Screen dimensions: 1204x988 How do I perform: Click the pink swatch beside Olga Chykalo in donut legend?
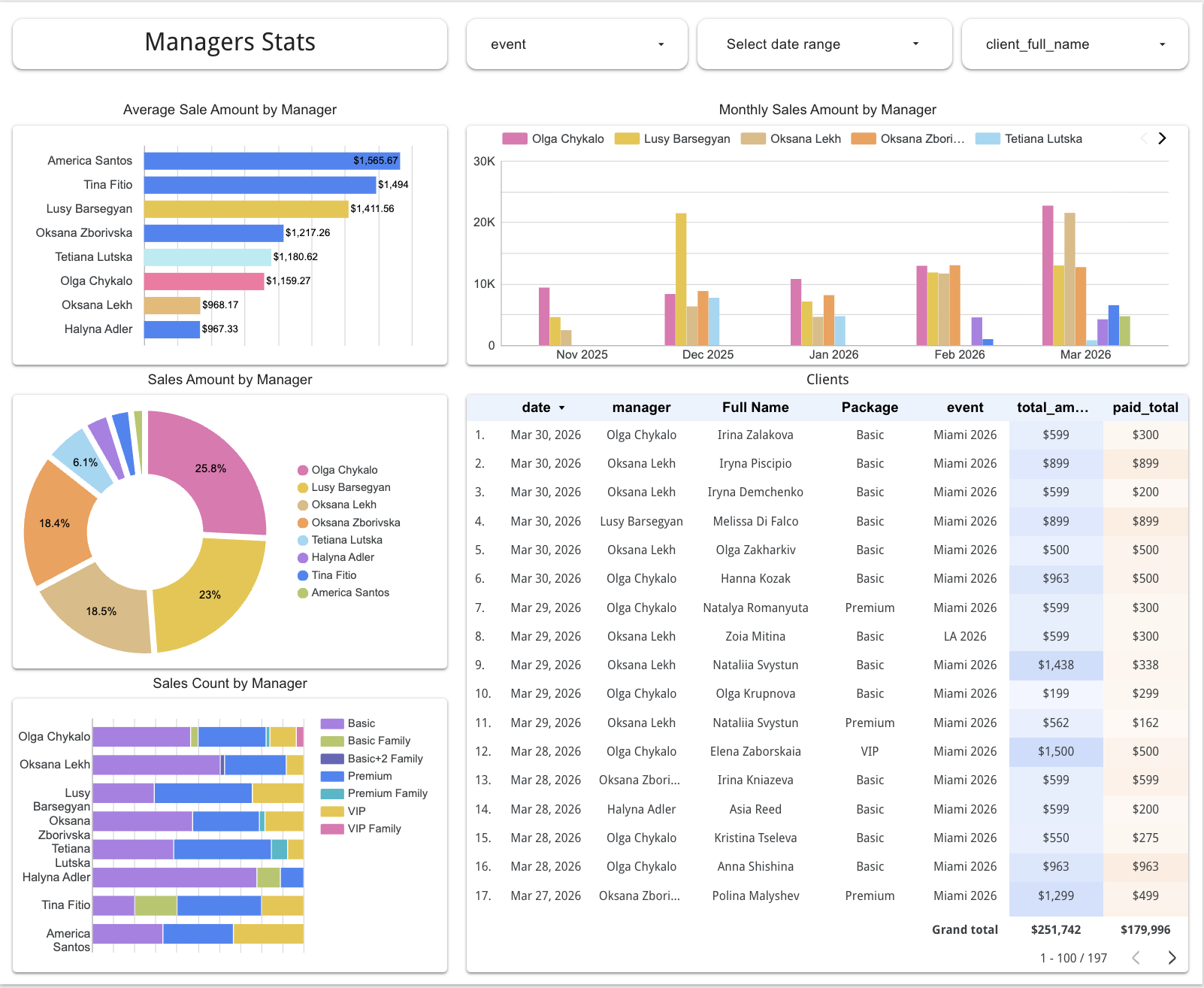click(x=302, y=469)
